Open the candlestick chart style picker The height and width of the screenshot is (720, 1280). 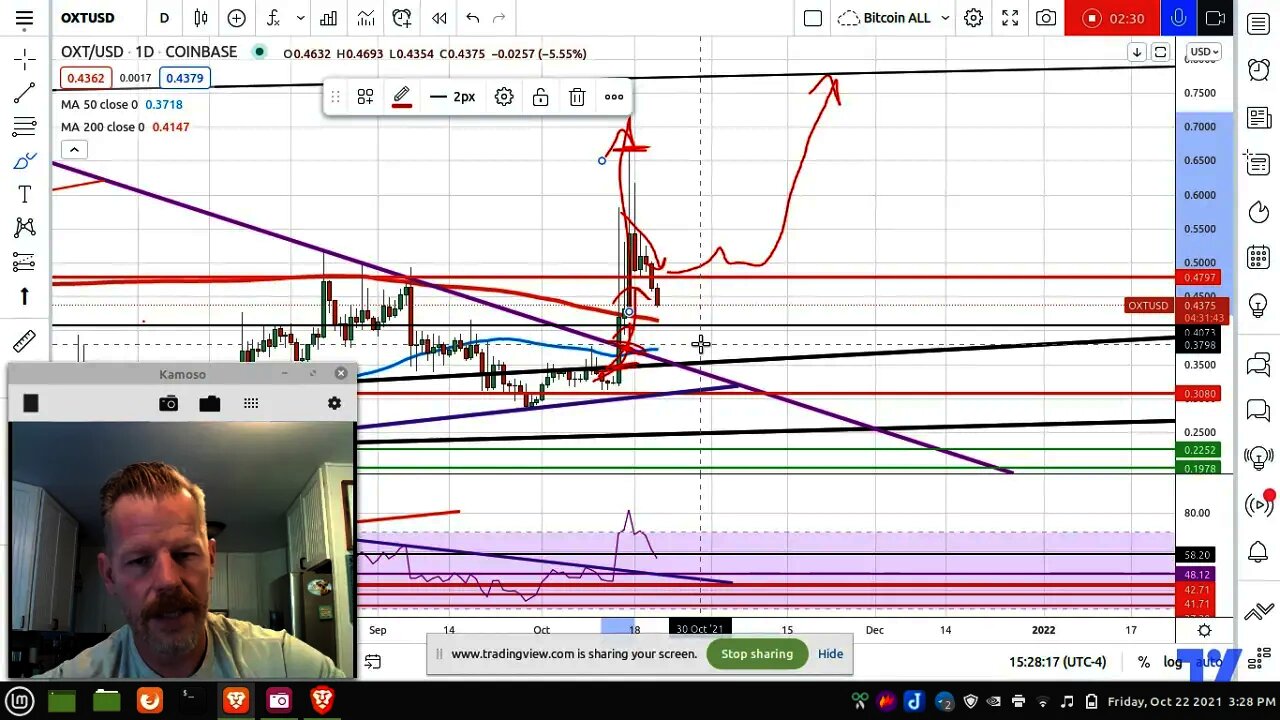pos(201,18)
